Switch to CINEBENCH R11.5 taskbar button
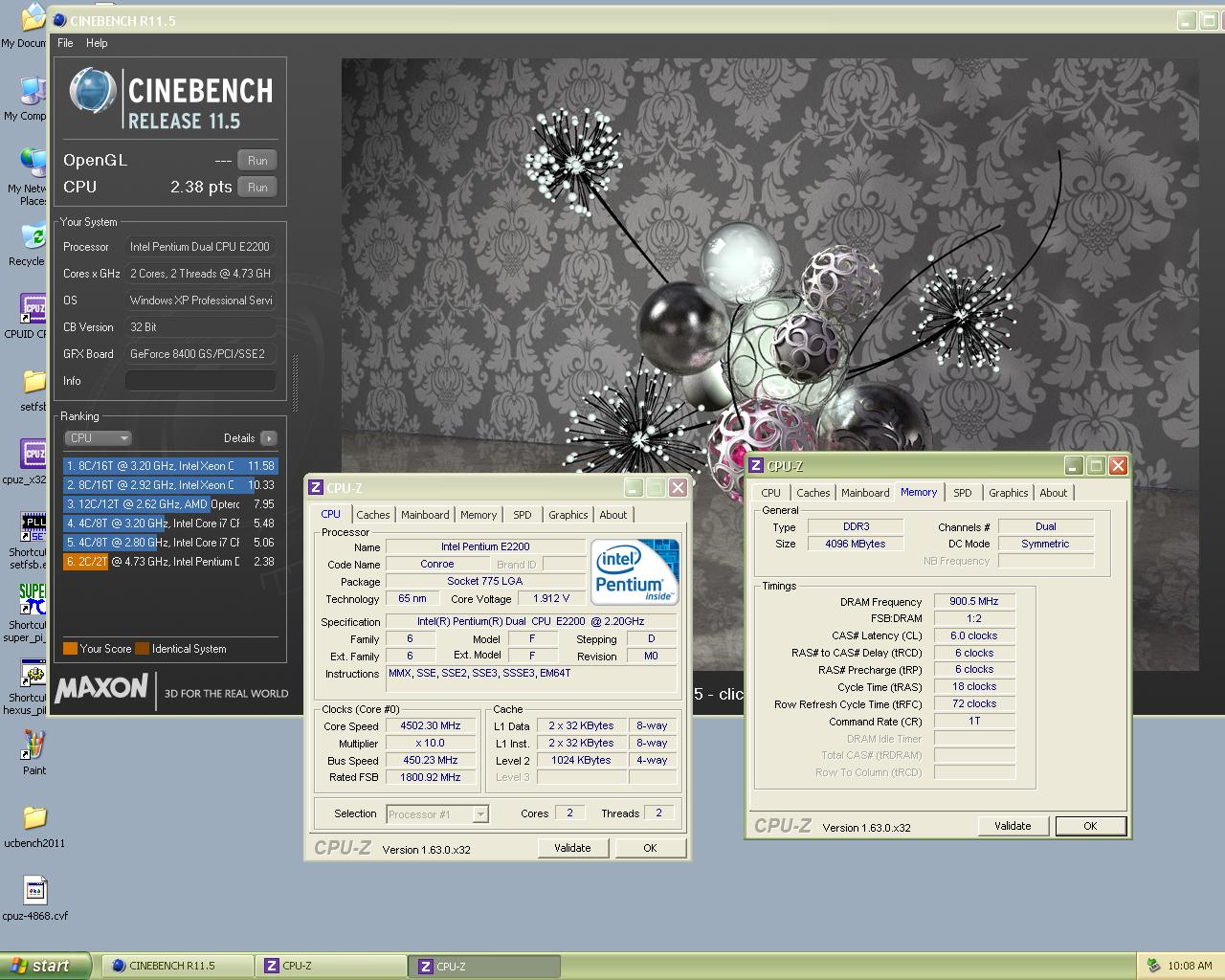Viewport: 1225px width, 980px height. pyautogui.click(x=177, y=966)
